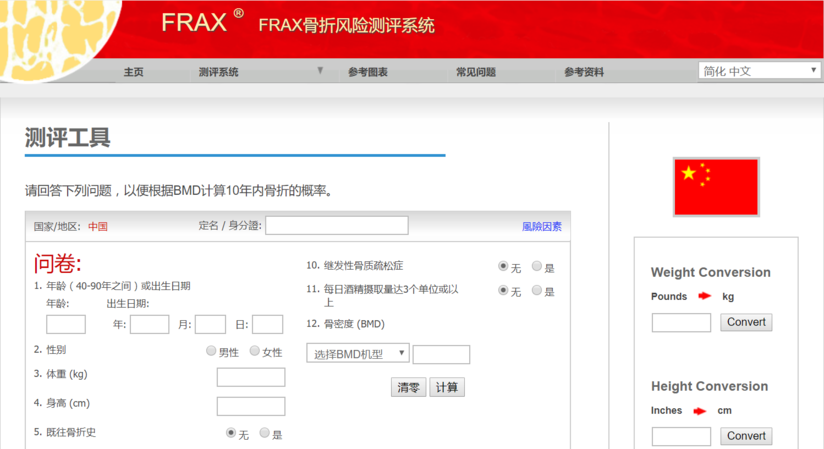This screenshot has height=449, width=824.
Task: Click the 计算 calculate button
Action: click(x=447, y=387)
